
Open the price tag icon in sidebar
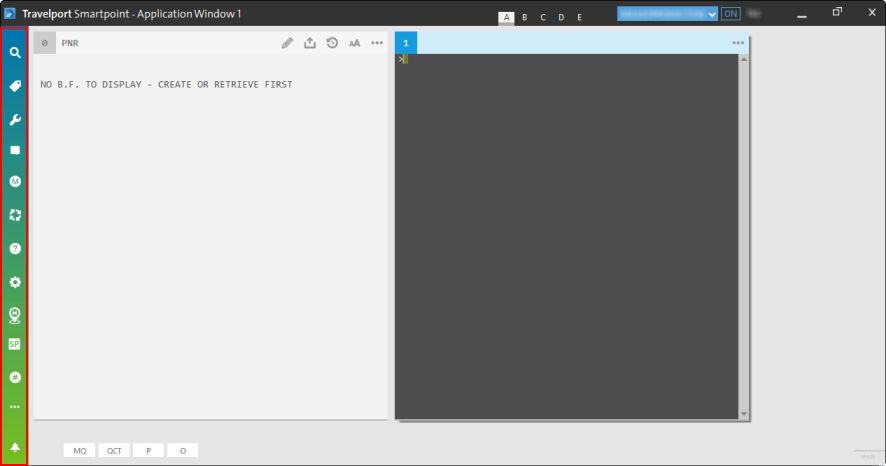pos(15,86)
